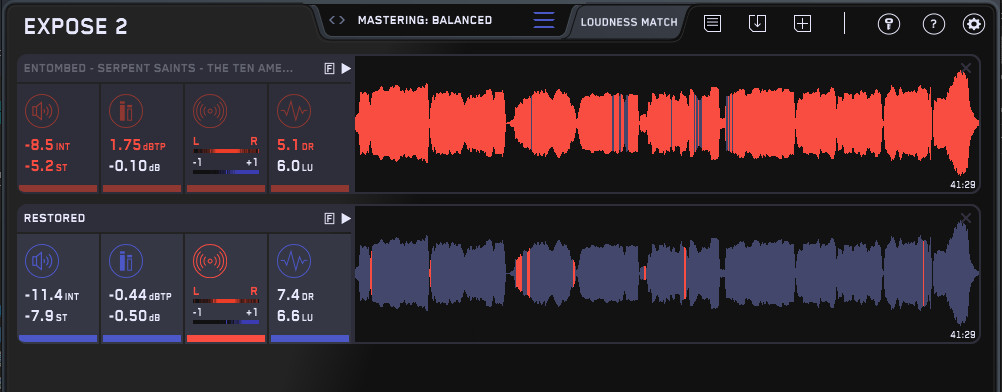Open the preset list menu
The height and width of the screenshot is (392, 1002).
pos(544,20)
